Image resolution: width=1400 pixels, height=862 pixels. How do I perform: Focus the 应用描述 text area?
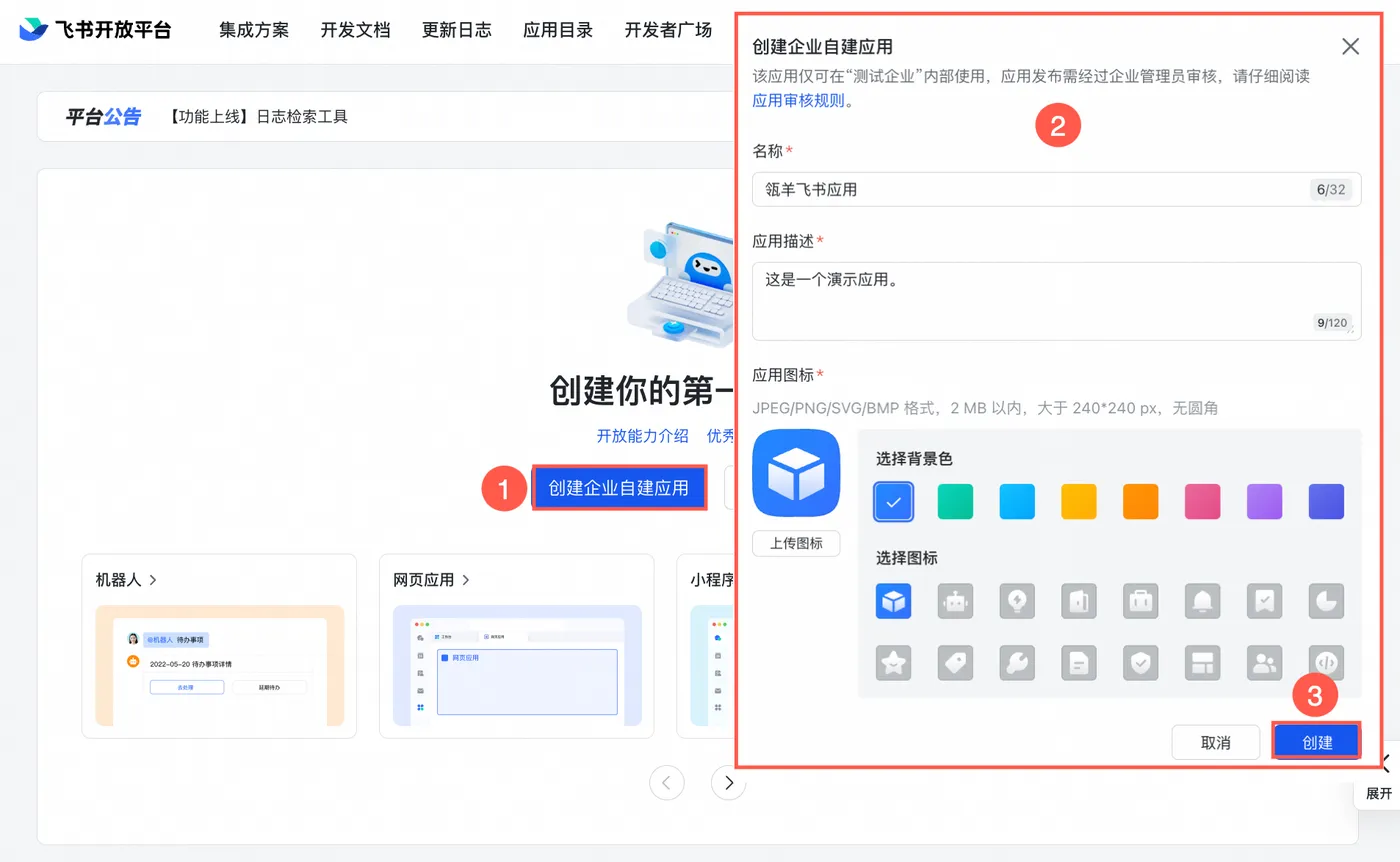(x=1056, y=301)
